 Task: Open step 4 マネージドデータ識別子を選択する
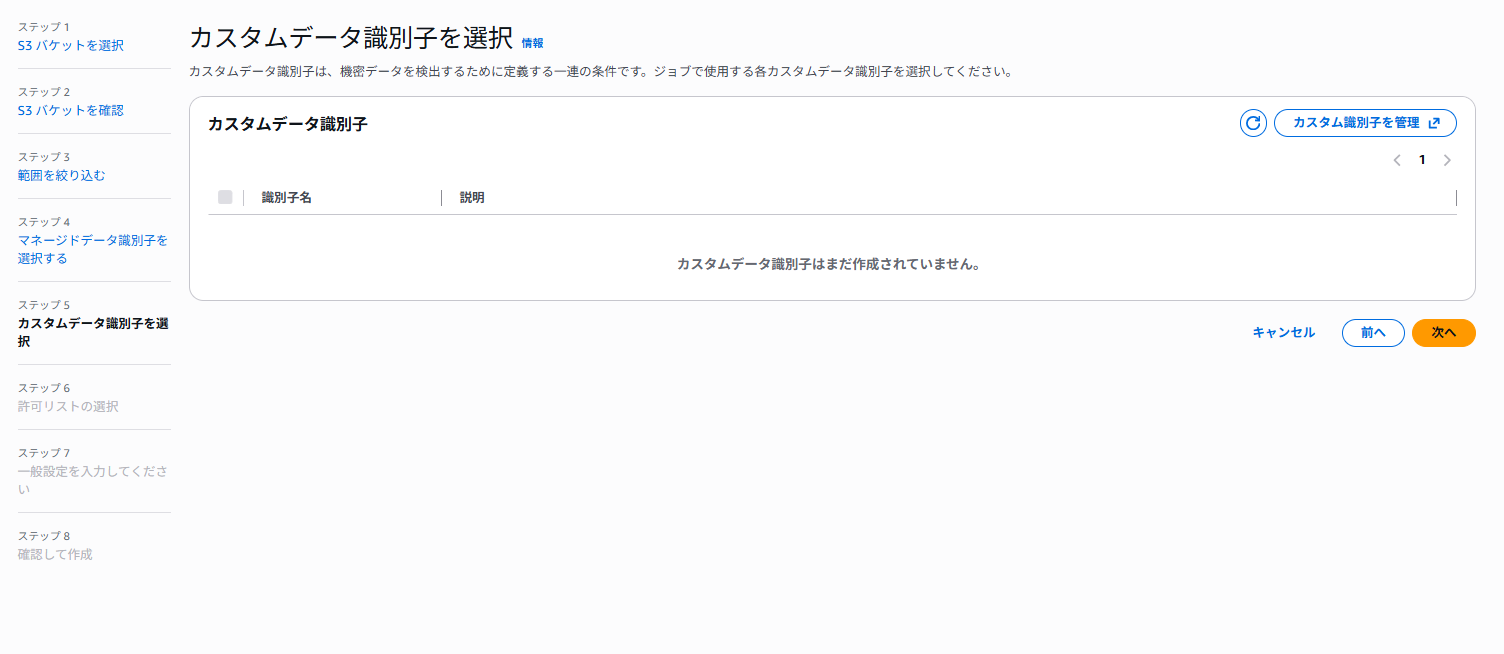[x=93, y=249]
